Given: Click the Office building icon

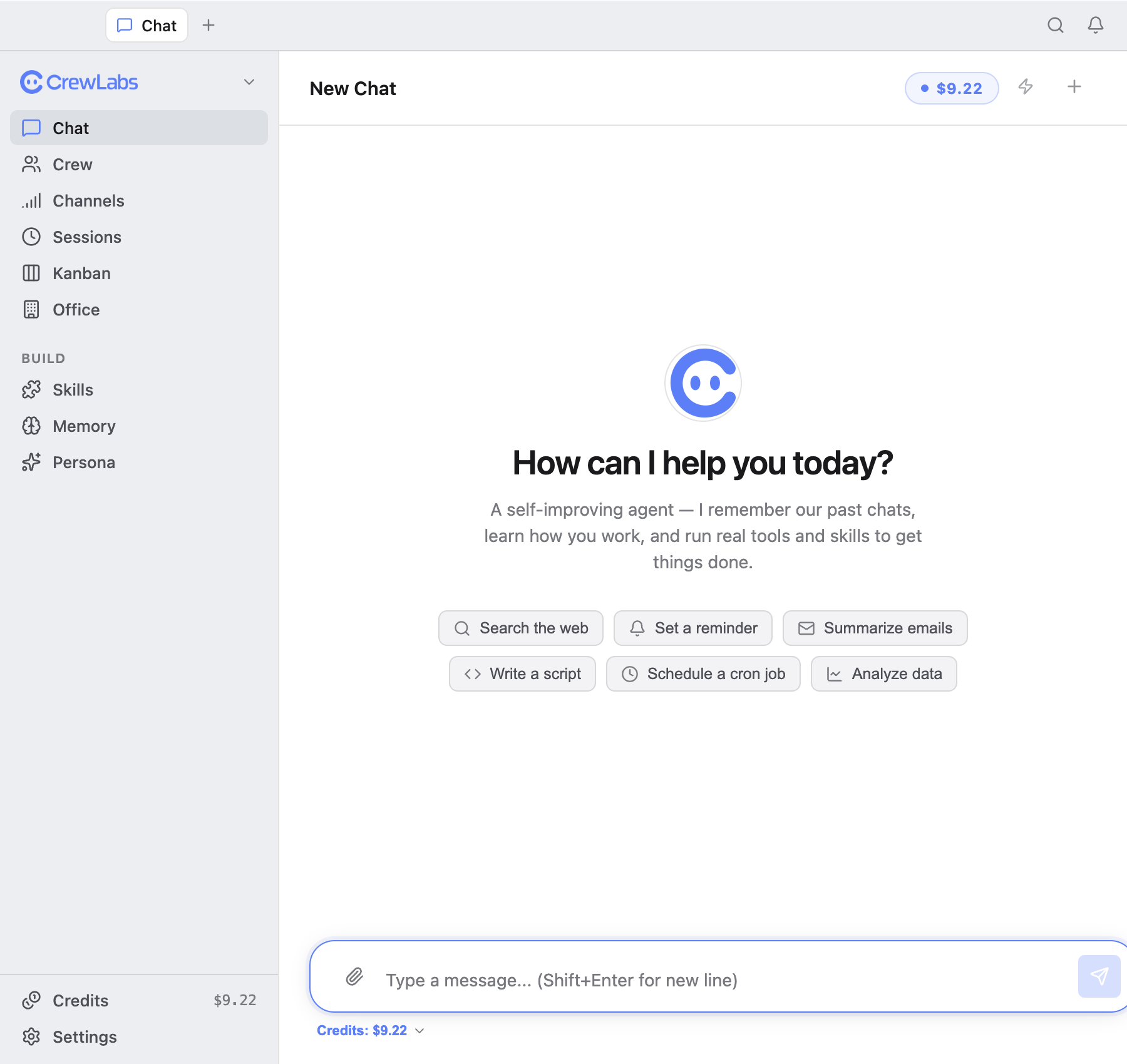Looking at the screenshot, I should [x=31, y=309].
